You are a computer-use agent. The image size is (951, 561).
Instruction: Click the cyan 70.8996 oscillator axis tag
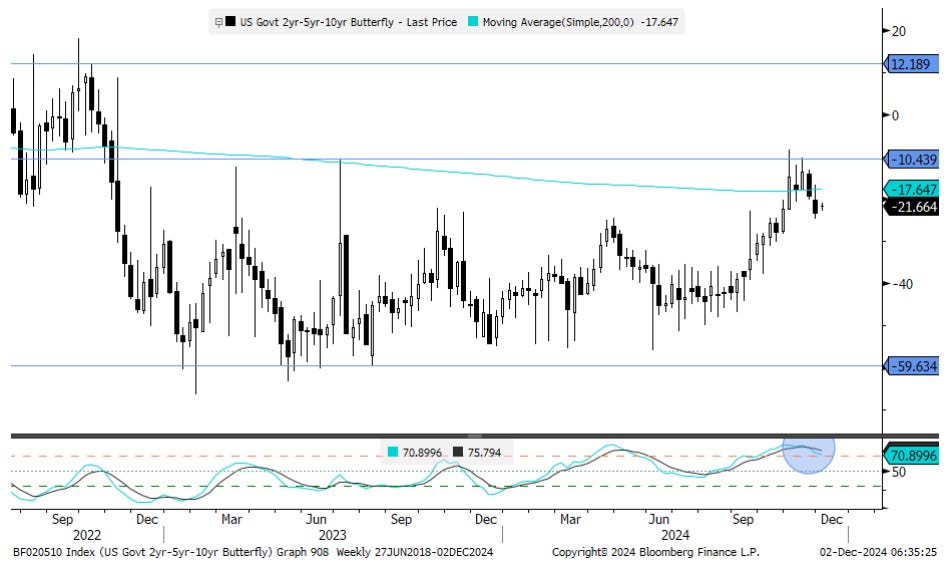[x=911, y=455]
